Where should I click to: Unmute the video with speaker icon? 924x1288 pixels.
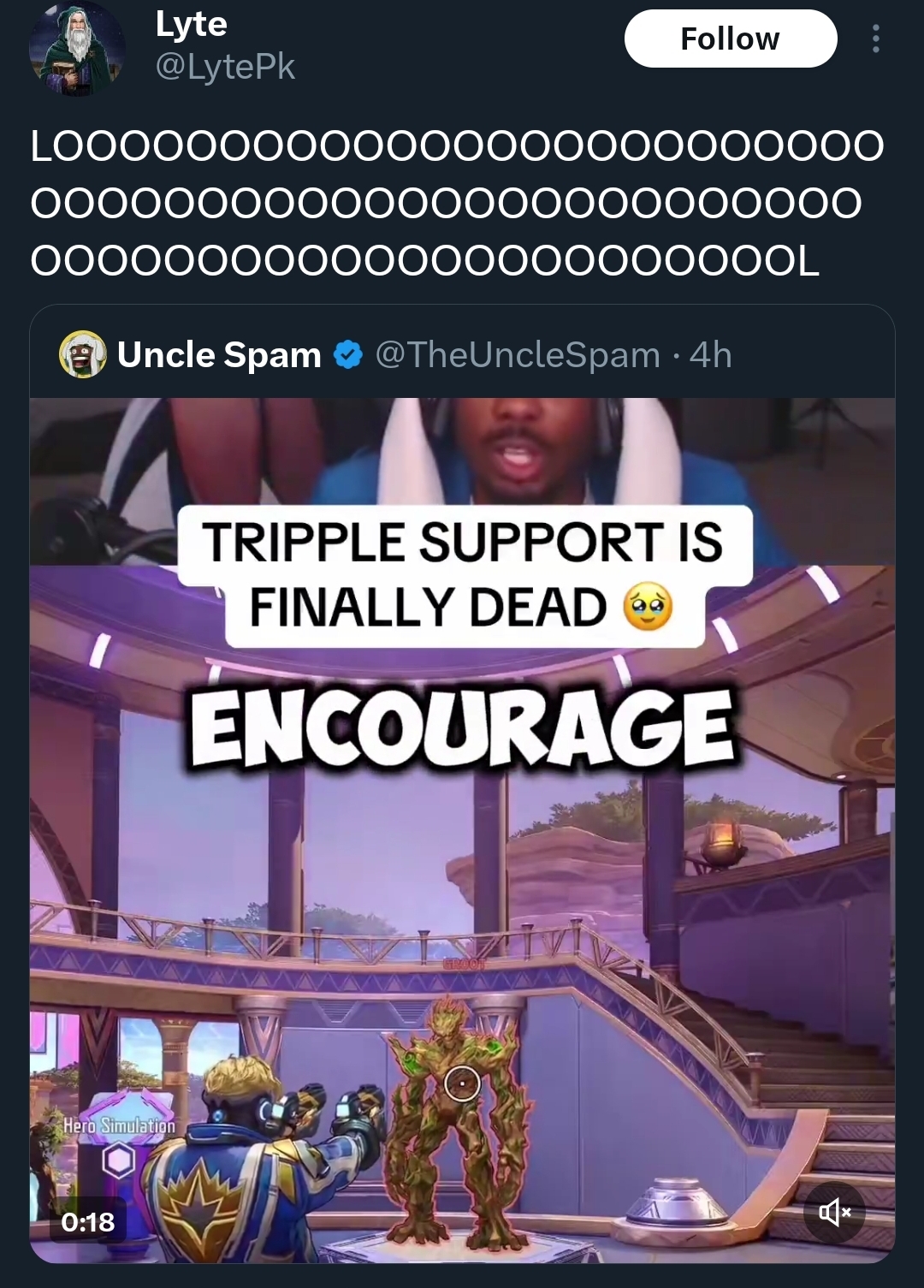tap(834, 1212)
